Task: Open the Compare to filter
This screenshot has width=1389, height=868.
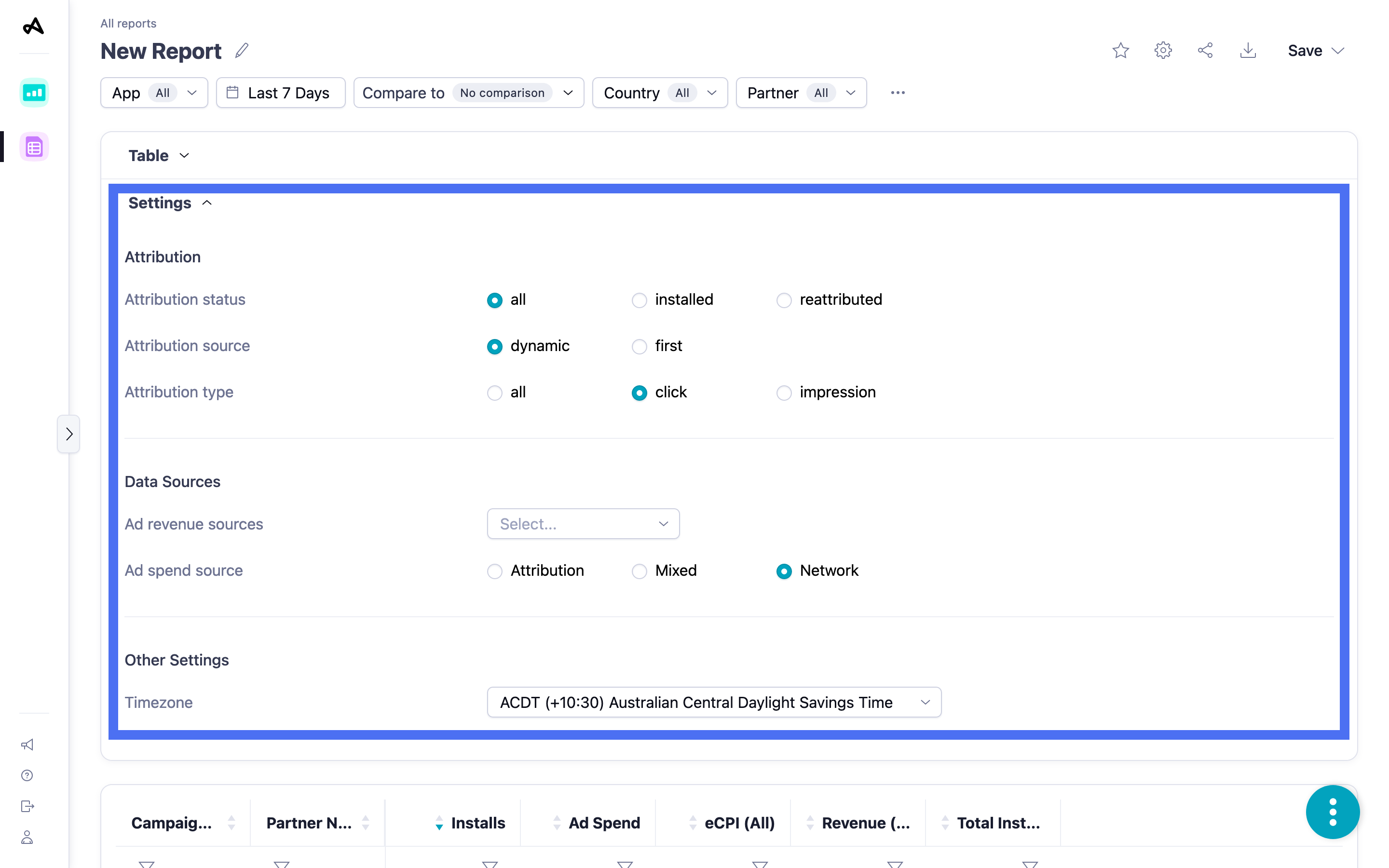Action: (x=468, y=93)
